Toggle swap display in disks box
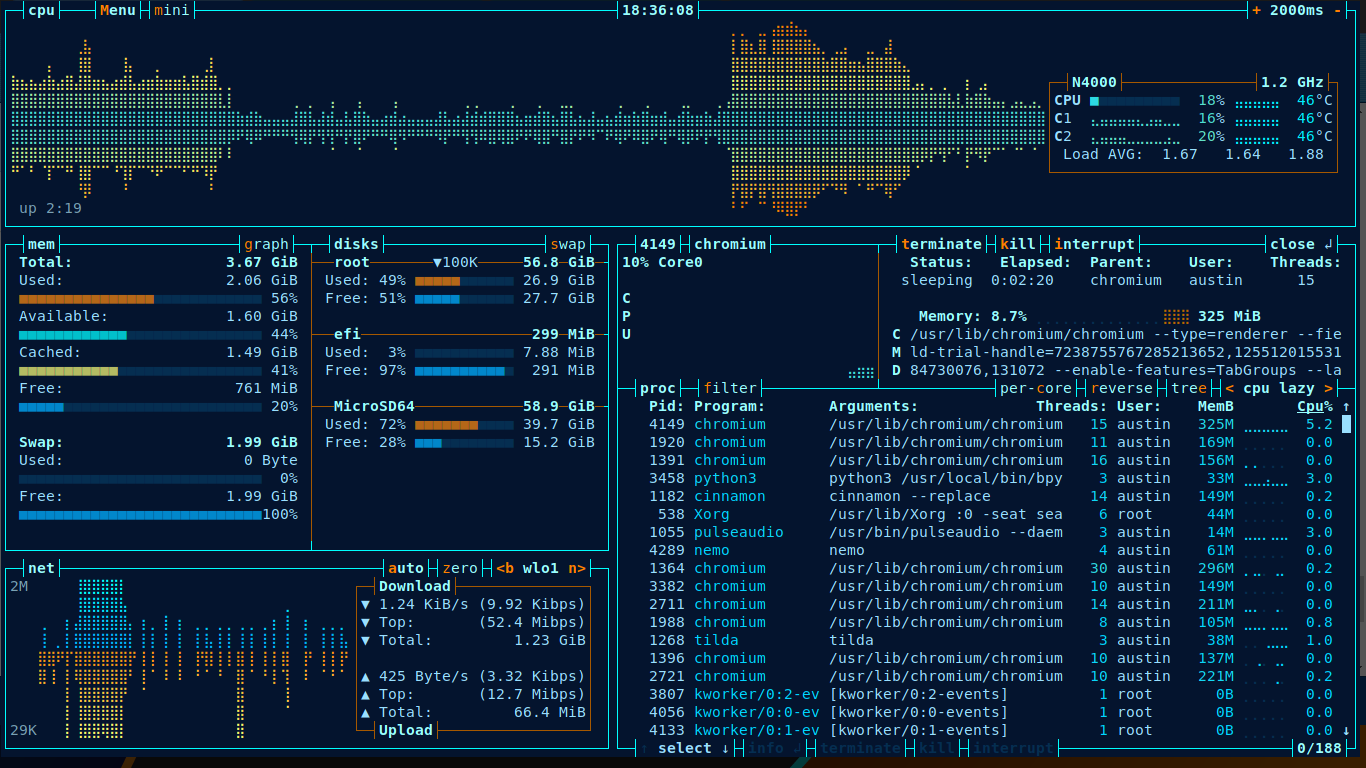This screenshot has width=1366, height=768. [x=568, y=244]
